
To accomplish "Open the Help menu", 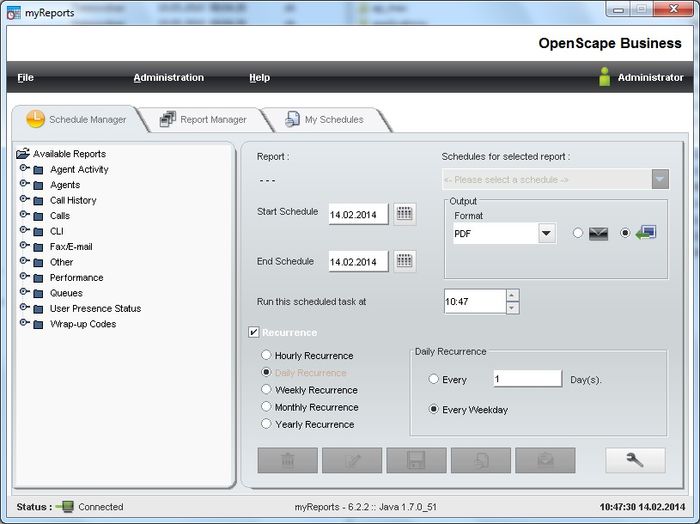I will (259, 78).
